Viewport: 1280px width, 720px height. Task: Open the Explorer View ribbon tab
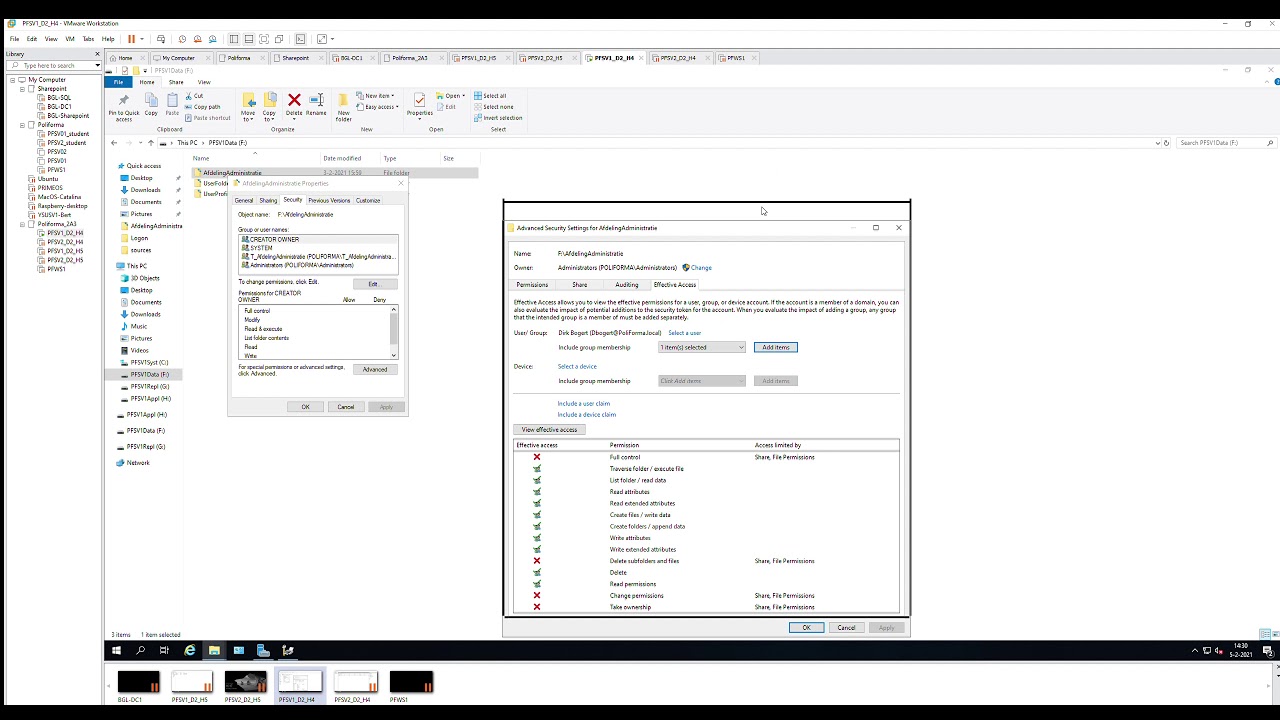pos(204,82)
